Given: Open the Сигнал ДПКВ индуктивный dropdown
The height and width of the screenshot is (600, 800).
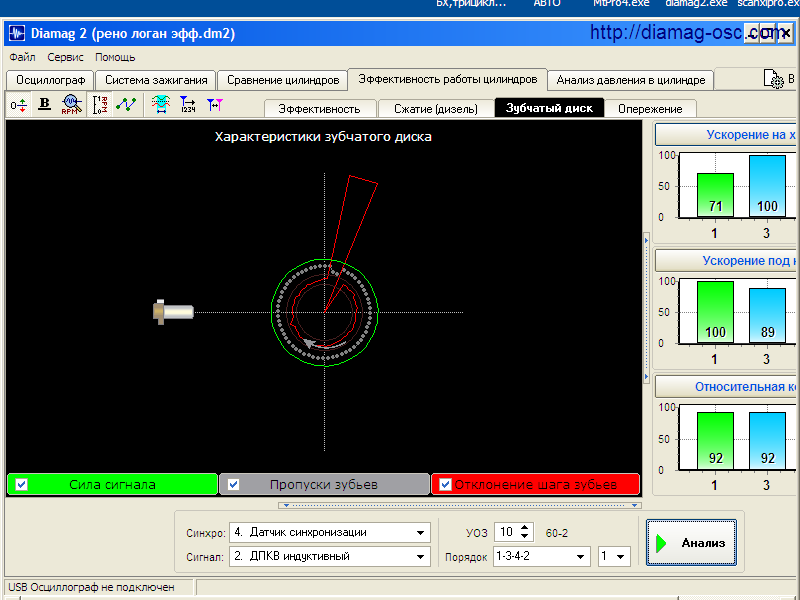Looking at the screenshot, I should point(420,557).
